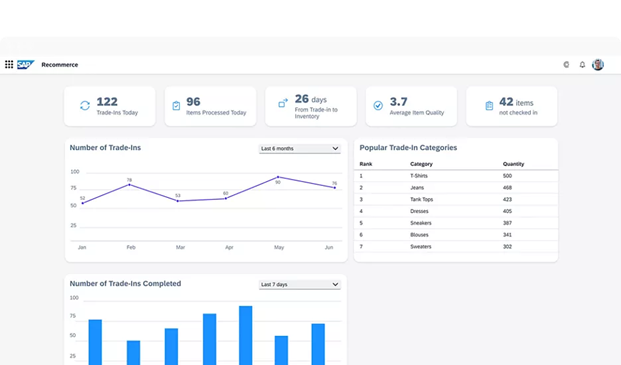Screen dimensions: 621x365
Task: Select the Jeans category row
Action: tap(456, 188)
